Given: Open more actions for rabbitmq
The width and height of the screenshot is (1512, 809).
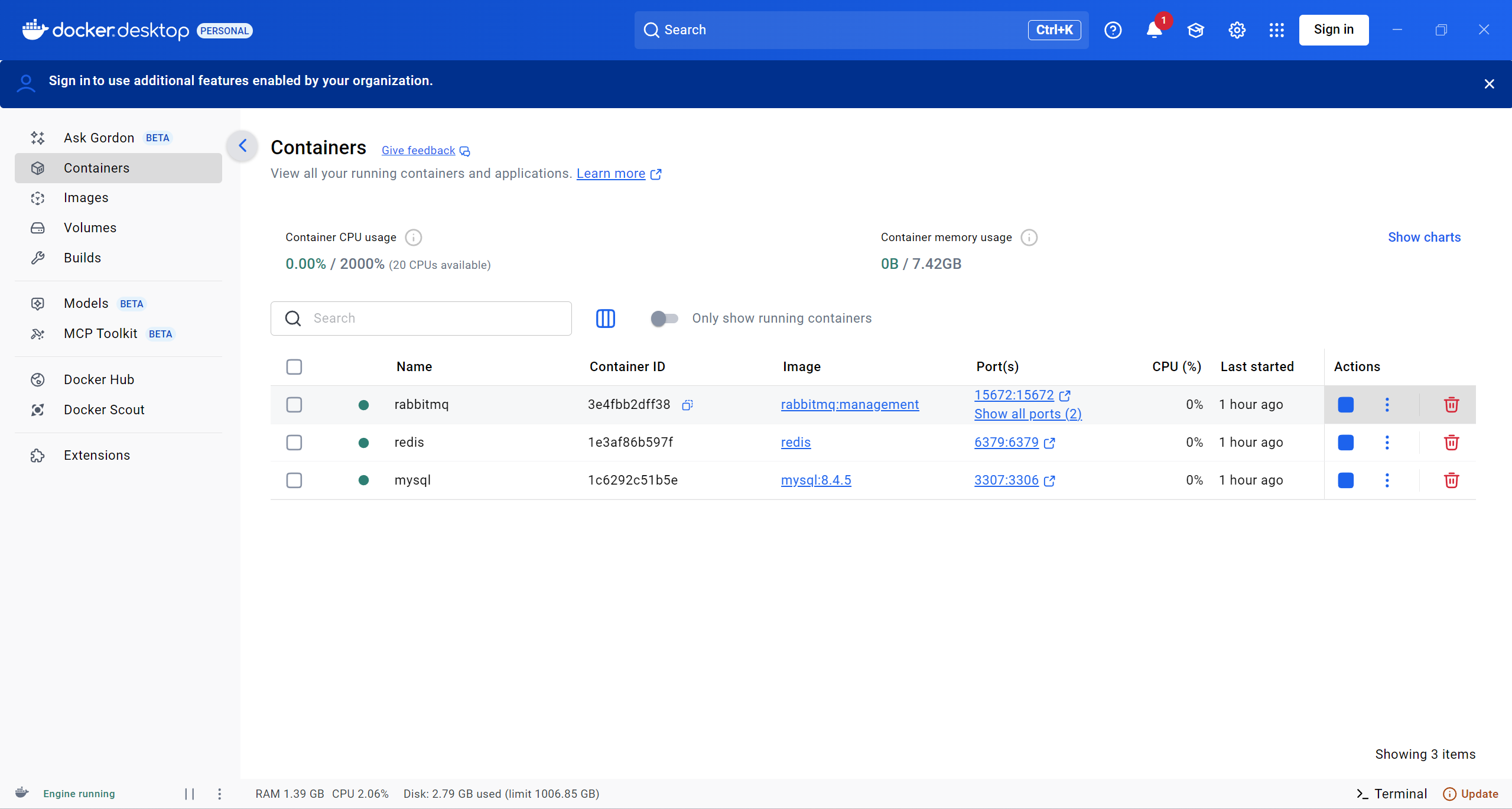Looking at the screenshot, I should tap(1387, 405).
